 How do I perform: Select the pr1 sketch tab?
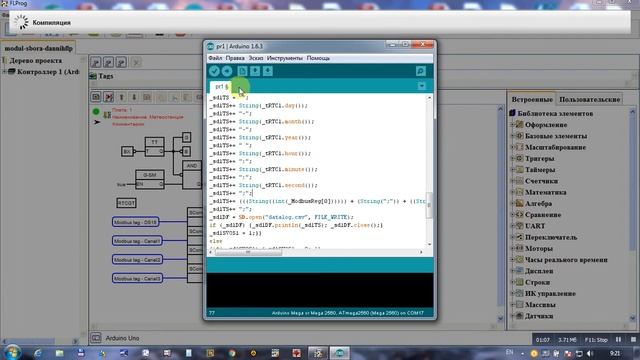(x=222, y=87)
